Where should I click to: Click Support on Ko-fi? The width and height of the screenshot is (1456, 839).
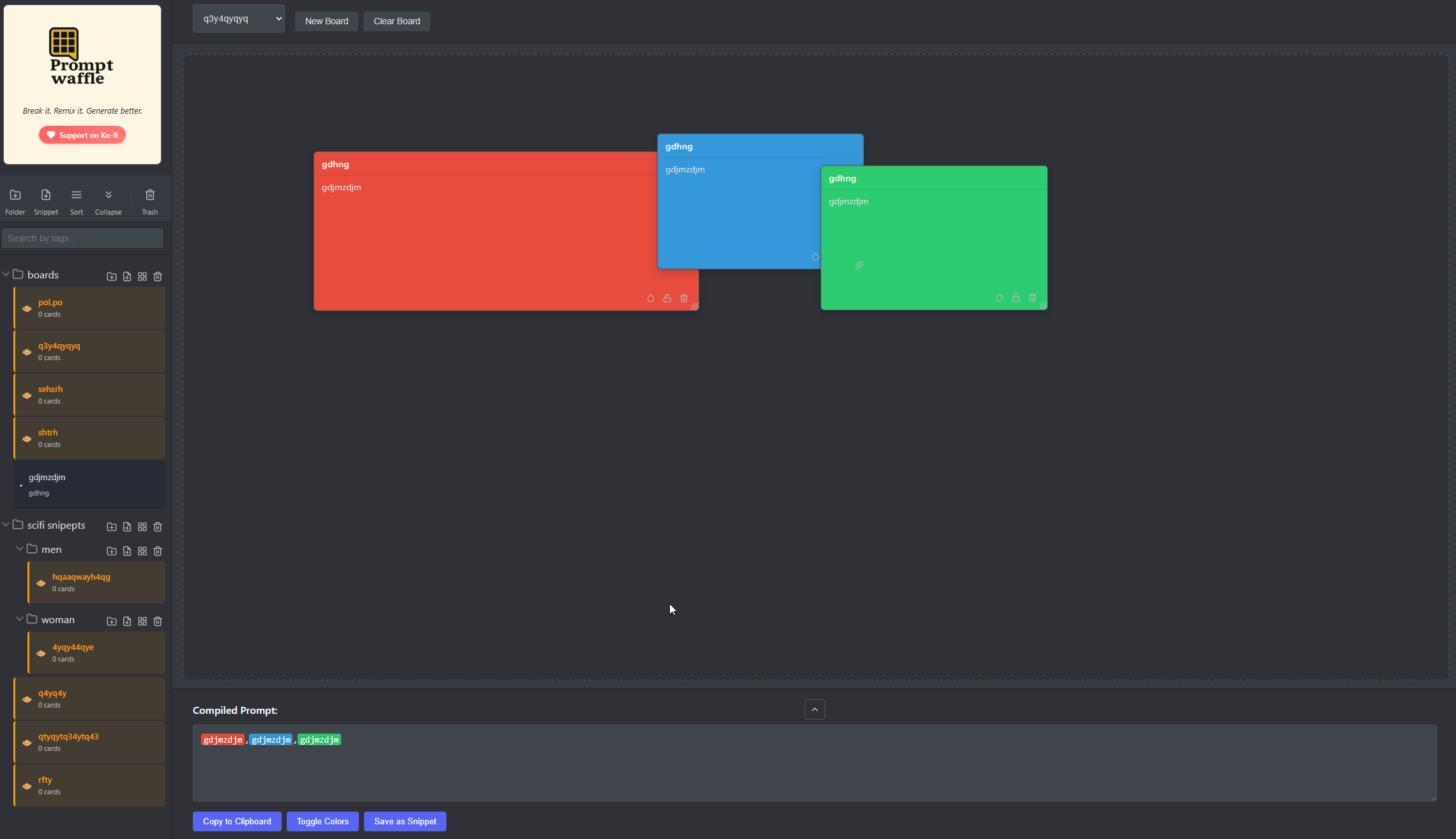tap(82, 135)
